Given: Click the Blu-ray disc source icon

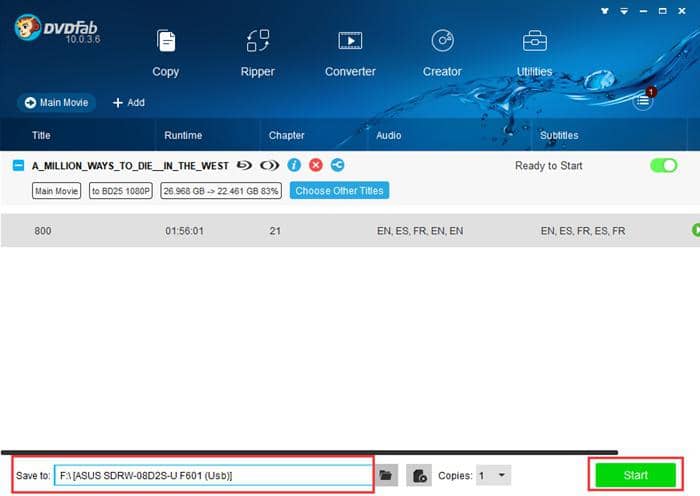Looking at the screenshot, I should pos(244,165).
